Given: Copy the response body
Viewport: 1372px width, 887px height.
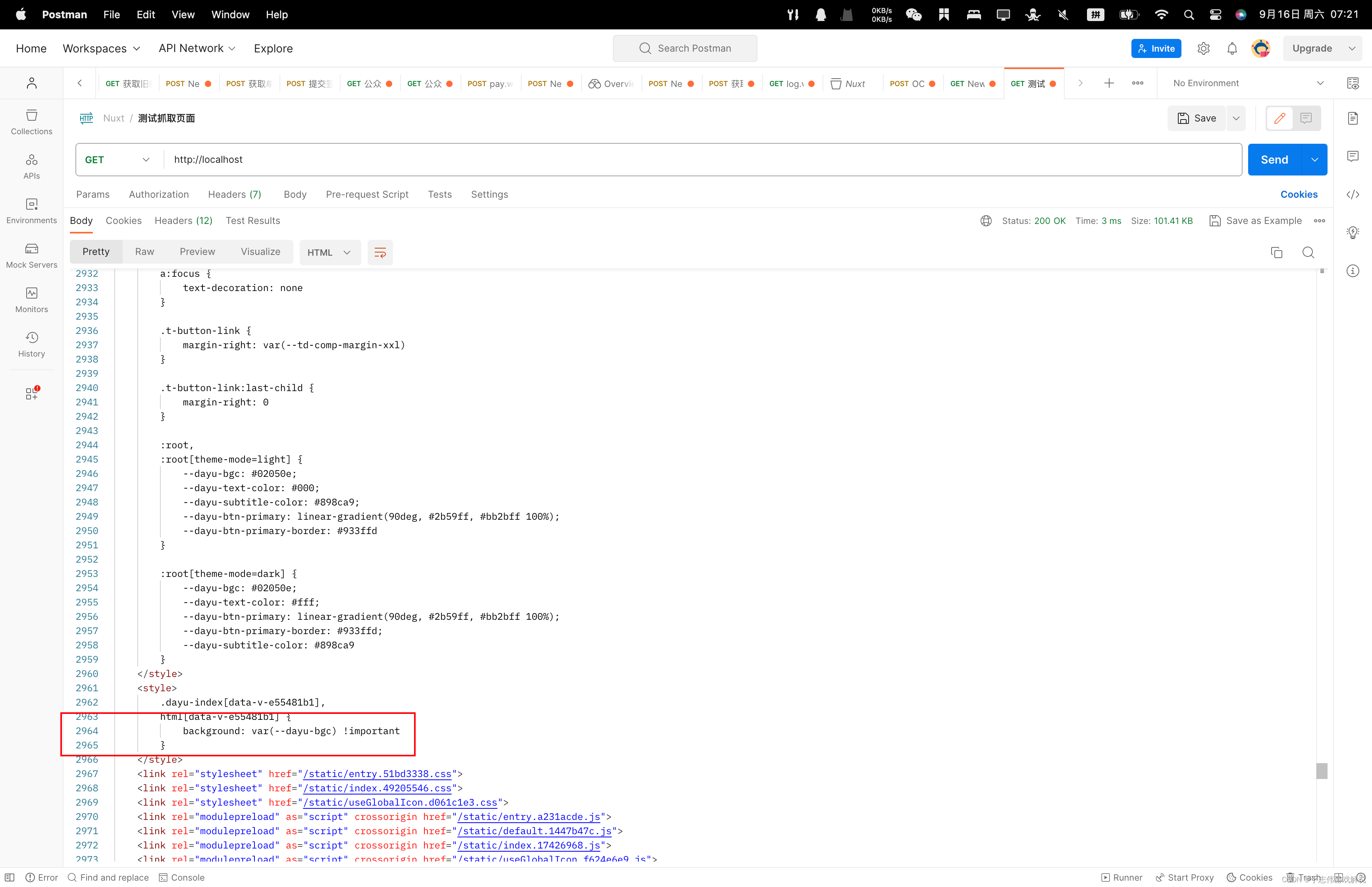Looking at the screenshot, I should pyautogui.click(x=1276, y=252).
